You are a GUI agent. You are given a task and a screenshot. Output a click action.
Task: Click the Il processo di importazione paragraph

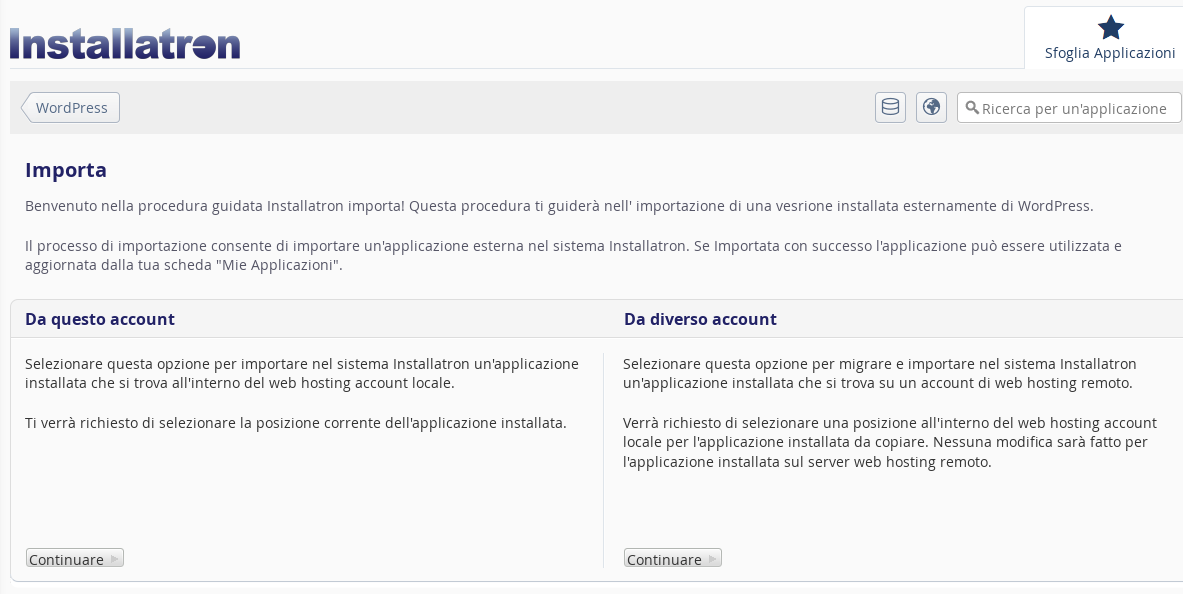click(573, 256)
